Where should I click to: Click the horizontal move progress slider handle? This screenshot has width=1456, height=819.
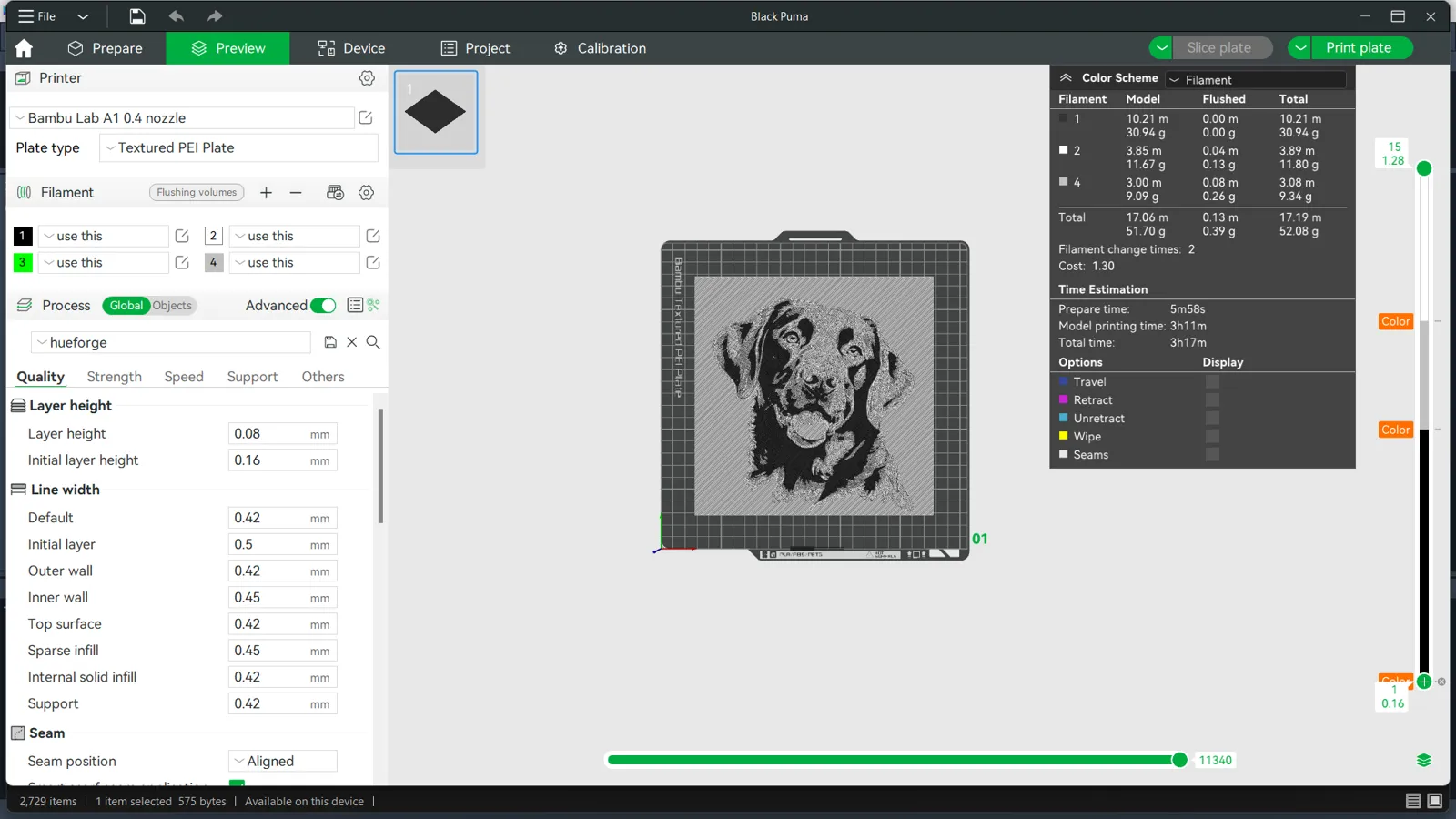click(1179, 760)
